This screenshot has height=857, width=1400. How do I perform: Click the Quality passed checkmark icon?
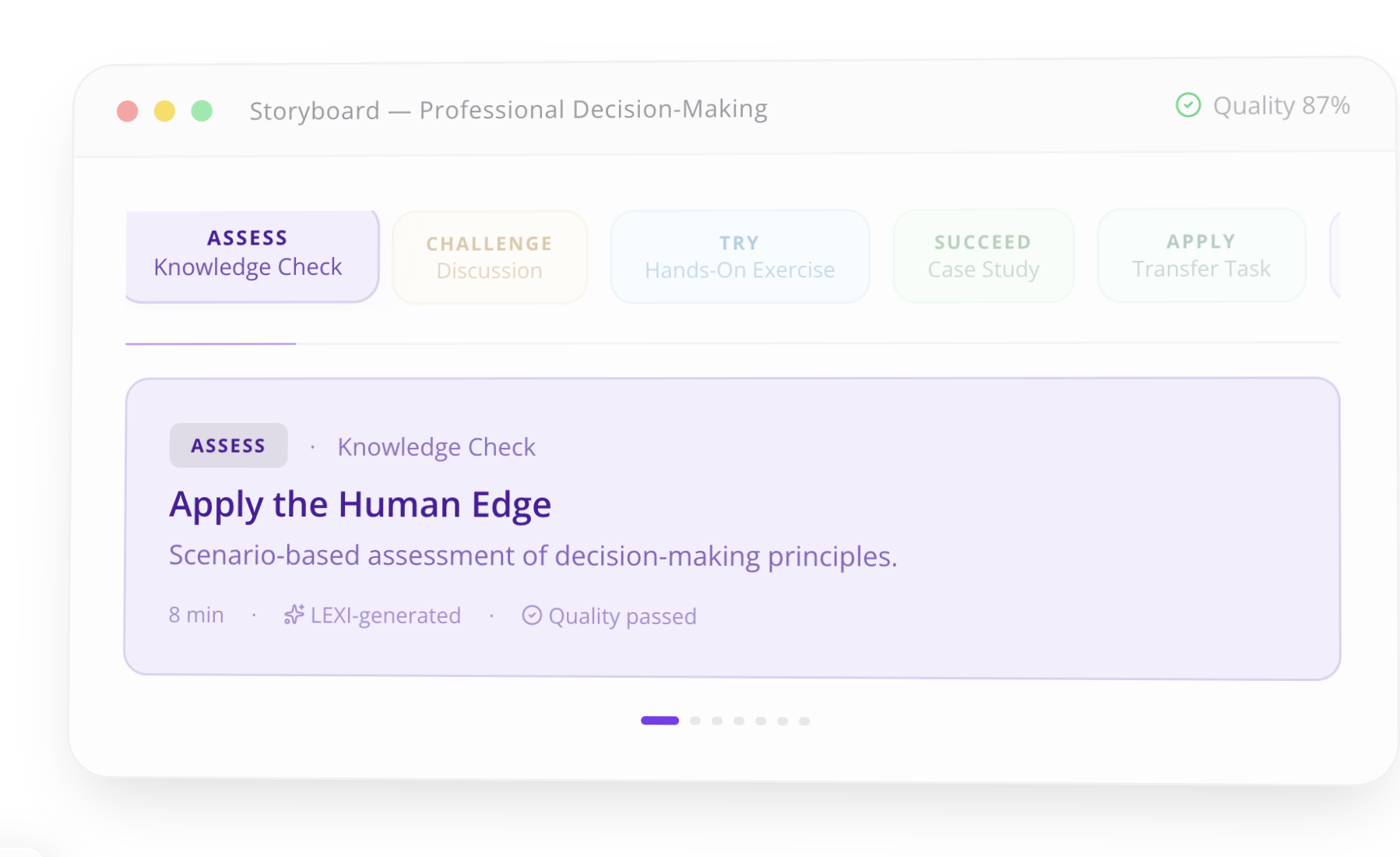(532, 615)
